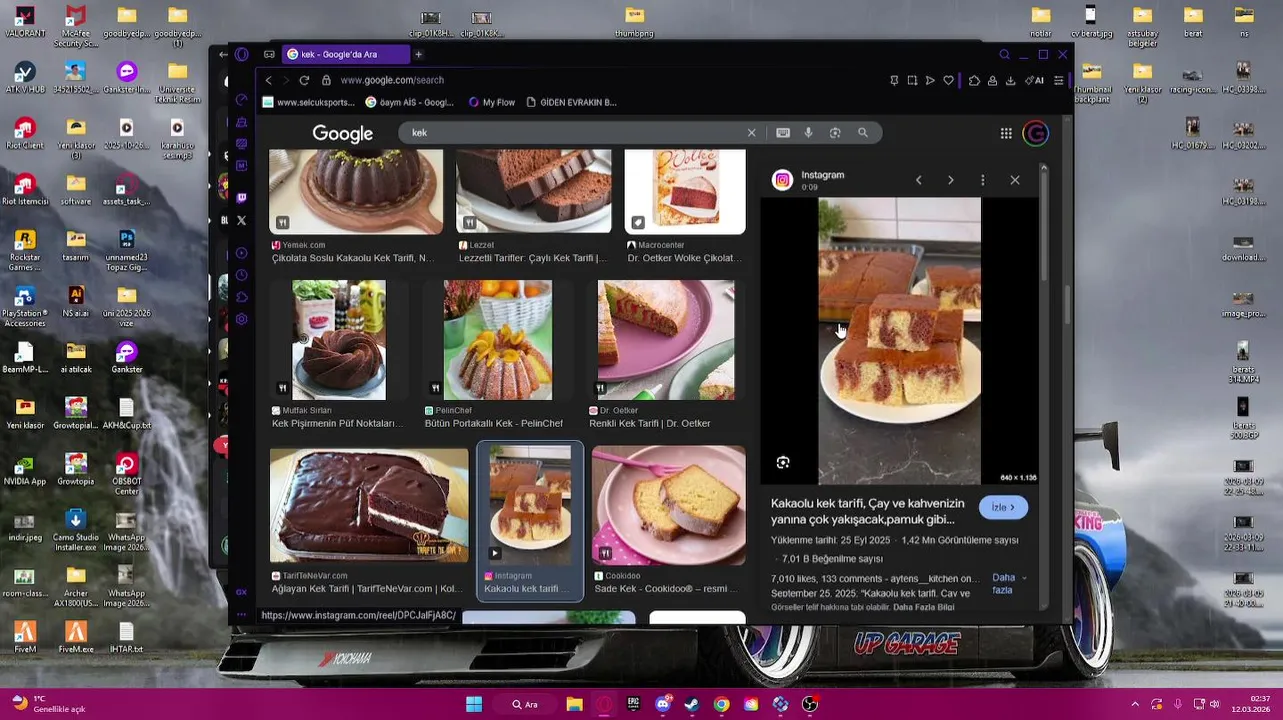Open Twitch in the Opera sidebar
The height and width of the screenshot is (720, 1283).
pyautogui.click(x=241, y=197)
